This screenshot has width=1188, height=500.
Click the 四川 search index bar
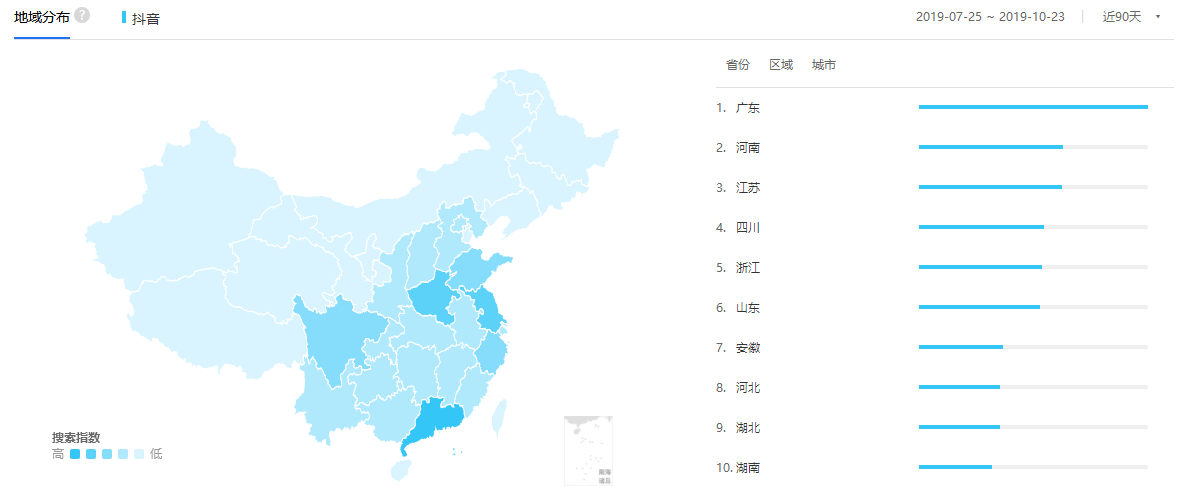pyautogui.click(x=1033, y=227)
